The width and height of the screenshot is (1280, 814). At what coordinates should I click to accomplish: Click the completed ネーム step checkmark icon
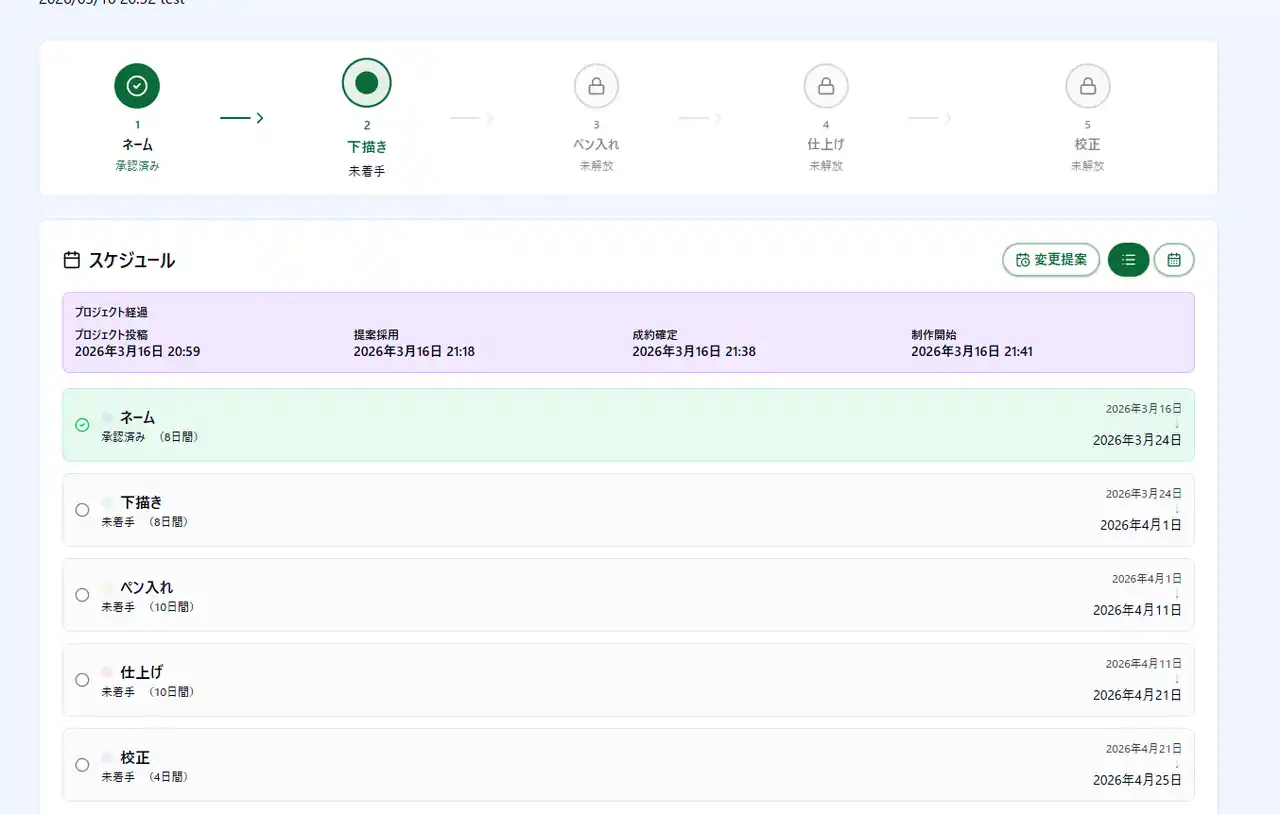point(137,86)
